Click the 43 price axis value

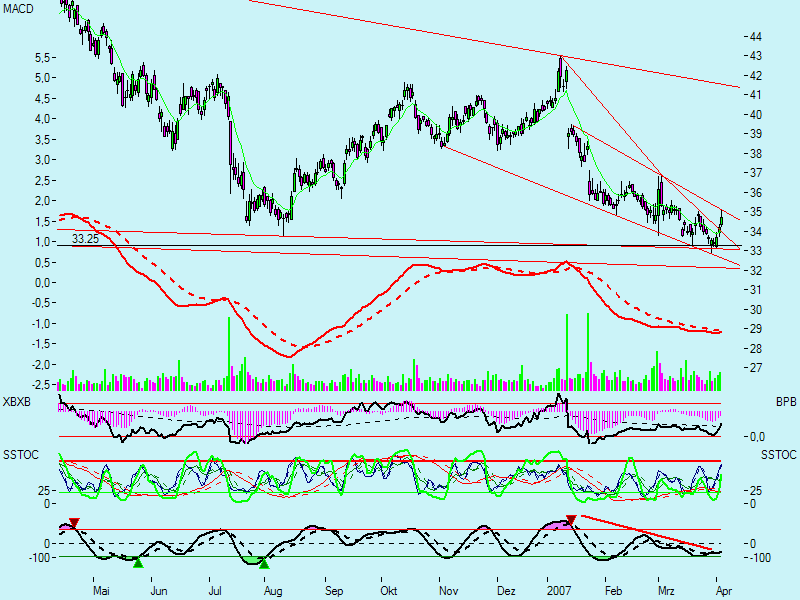pos(756,56)
